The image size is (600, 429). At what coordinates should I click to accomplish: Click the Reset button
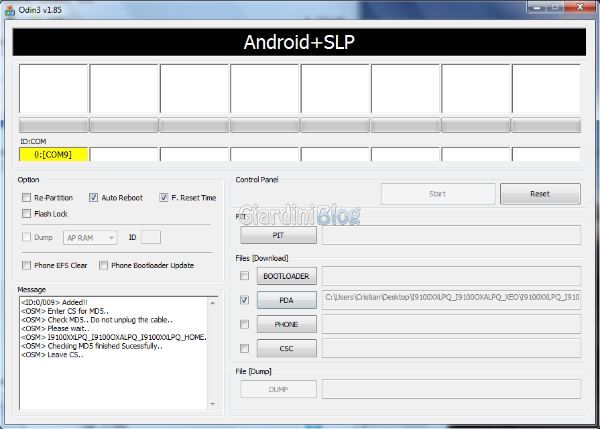(540, 194)
